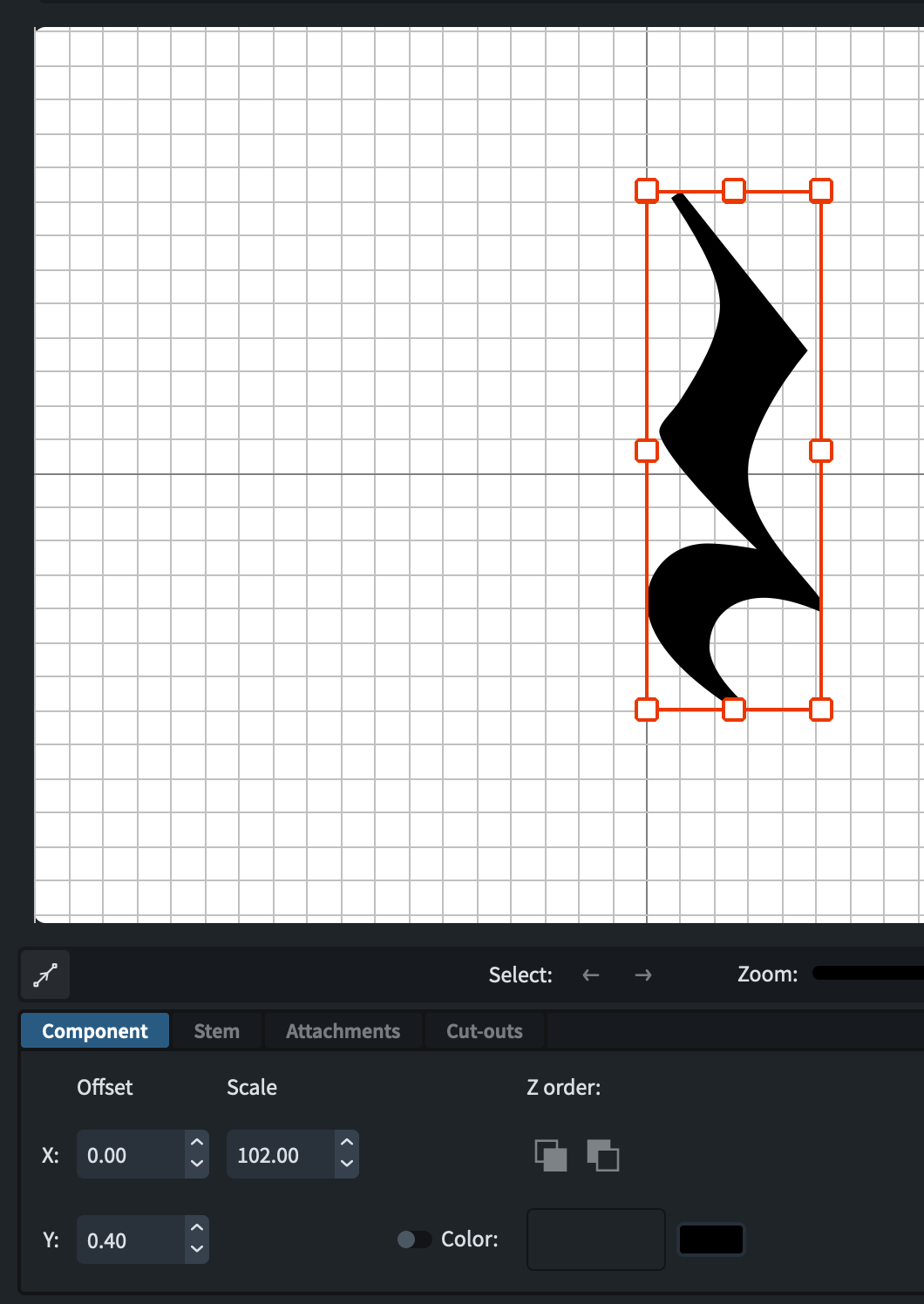The image size is (924, 1304).
Task: Increase Y offset with up stepper
Action: [x=197, y=1228]
